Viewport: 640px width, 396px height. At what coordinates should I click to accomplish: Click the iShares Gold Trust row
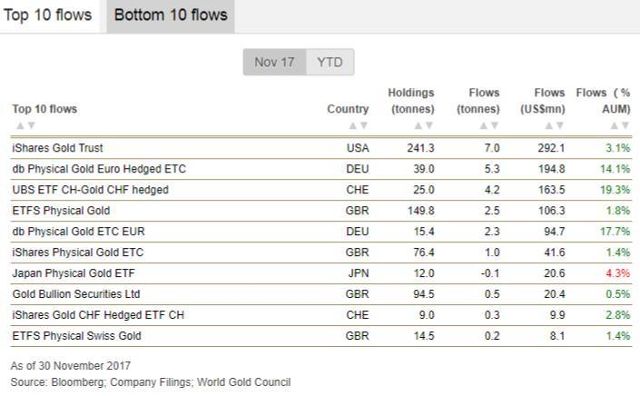click(x=321, y=148)
